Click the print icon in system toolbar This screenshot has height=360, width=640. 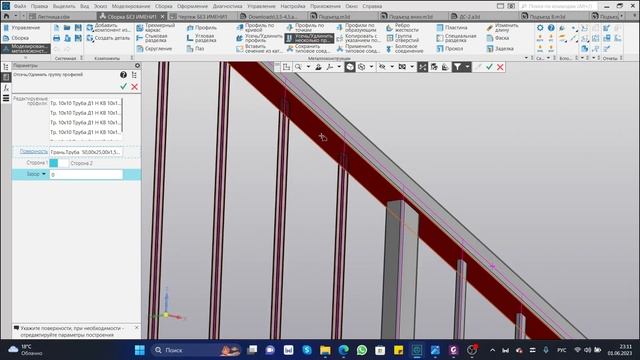tap(56, 38)
